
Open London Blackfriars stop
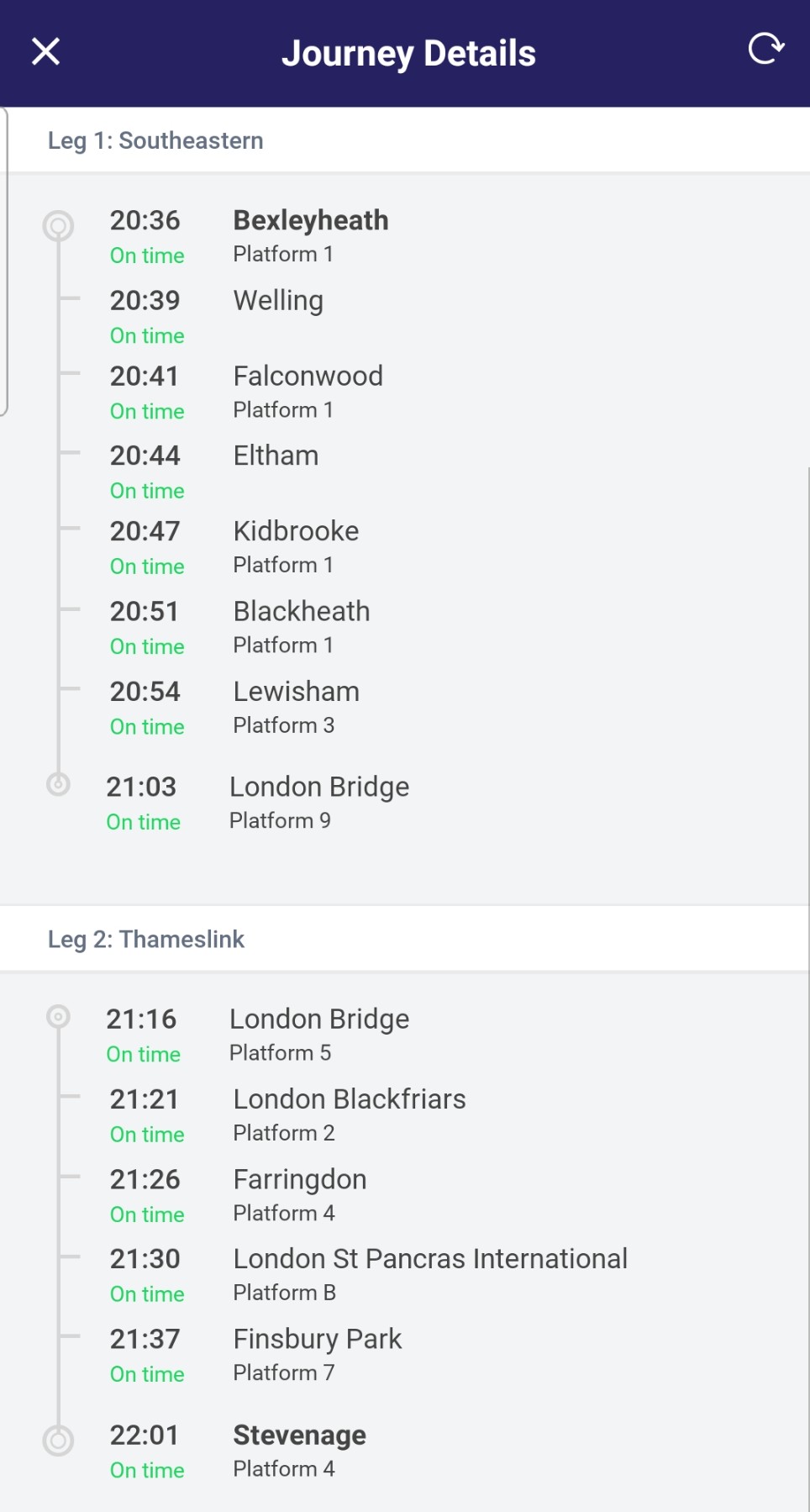[349, 1099]
